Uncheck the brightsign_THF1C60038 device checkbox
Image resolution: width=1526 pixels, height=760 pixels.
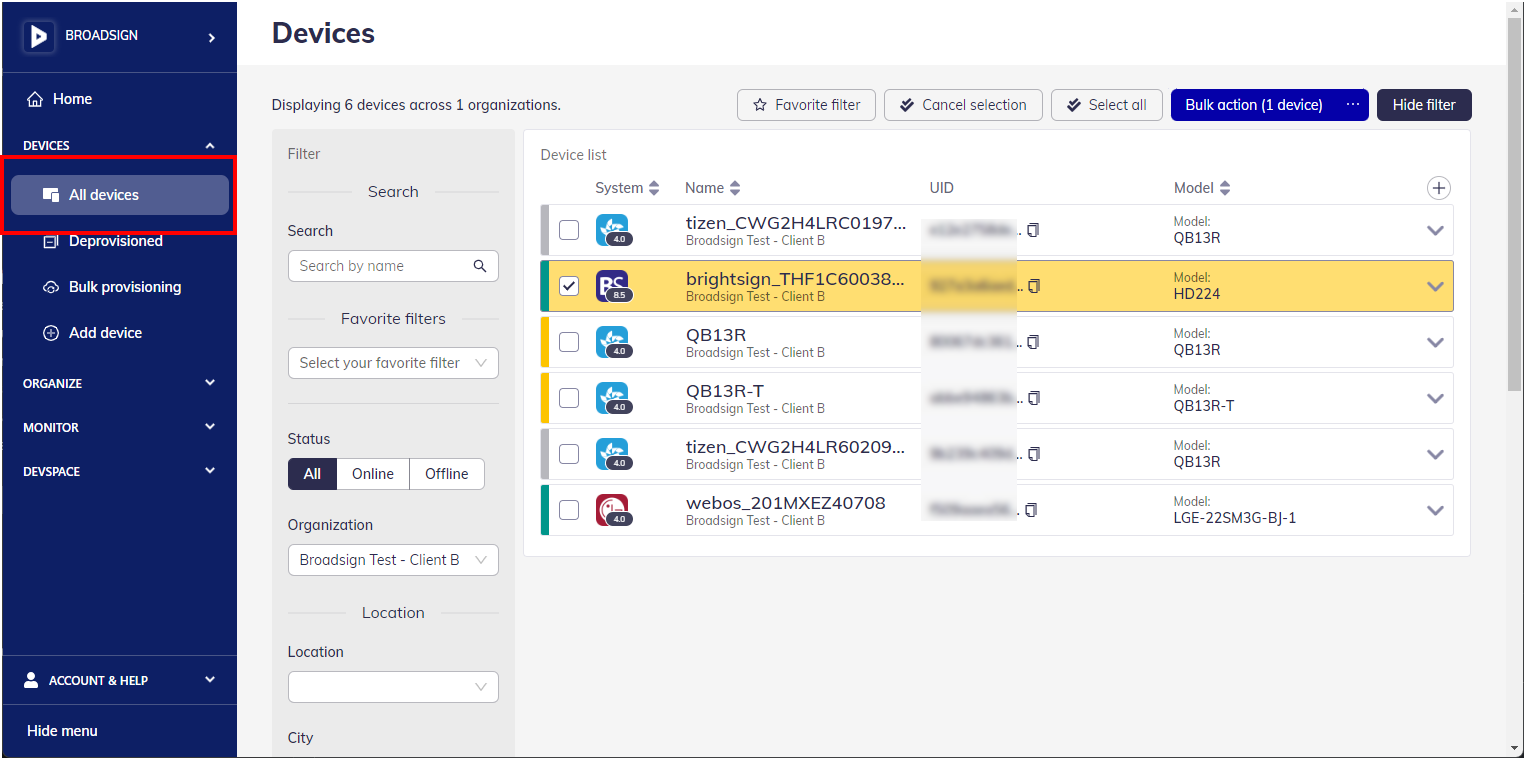coord(569,286)
